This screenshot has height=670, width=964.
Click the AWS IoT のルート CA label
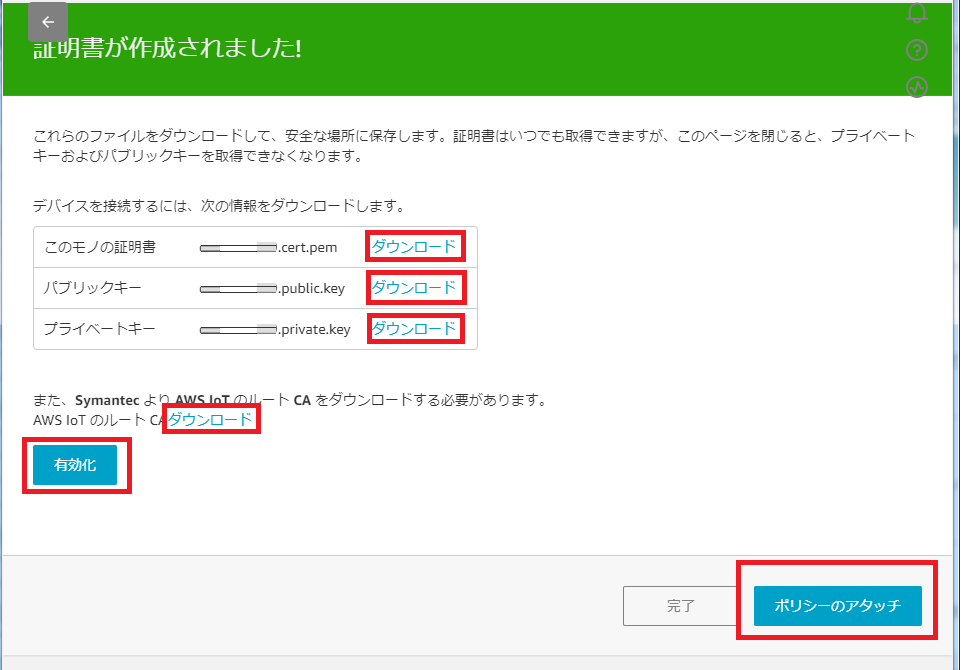tap(97, 420)
